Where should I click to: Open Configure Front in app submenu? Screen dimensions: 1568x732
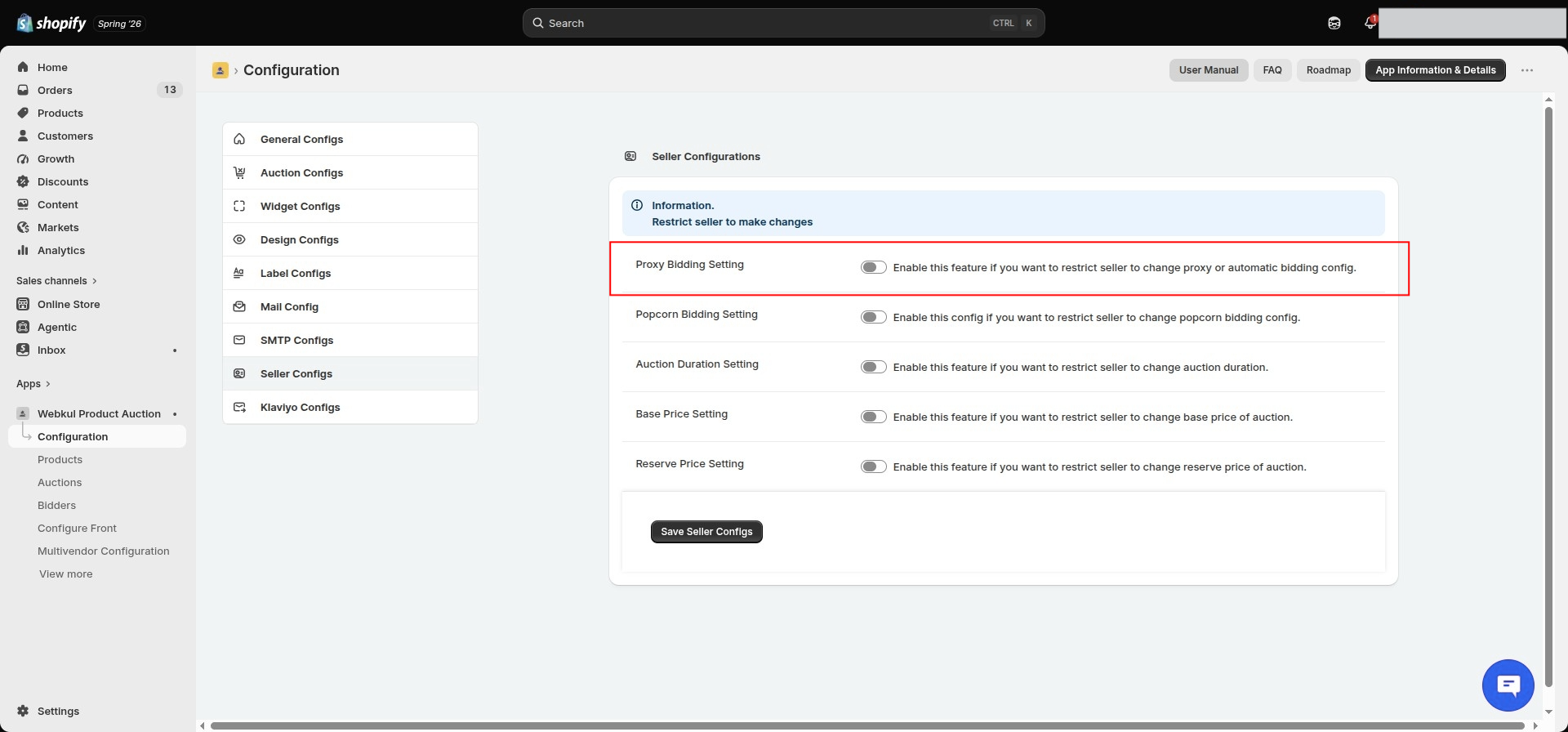77,528
